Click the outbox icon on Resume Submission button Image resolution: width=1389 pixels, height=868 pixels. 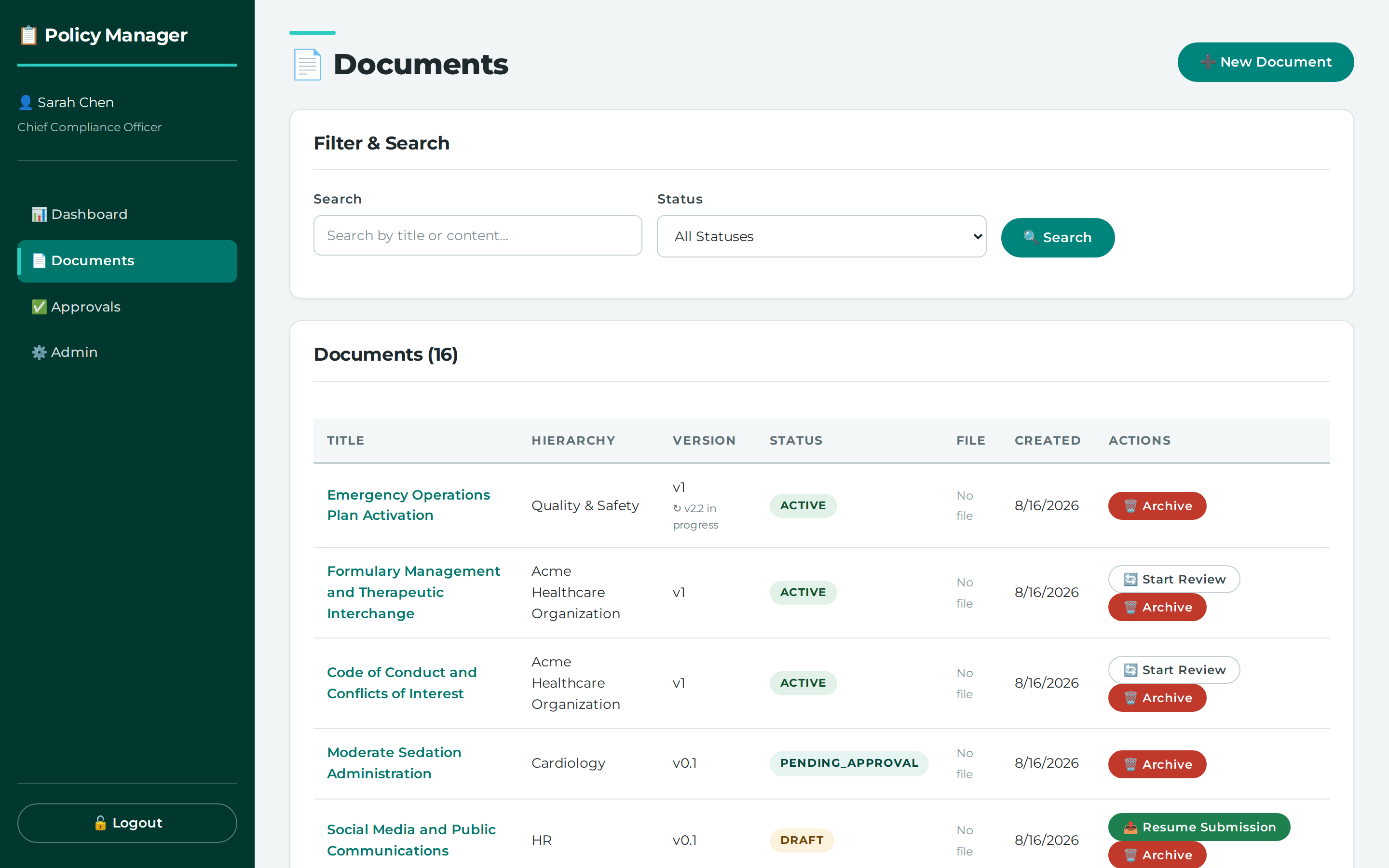[1130, 827]
